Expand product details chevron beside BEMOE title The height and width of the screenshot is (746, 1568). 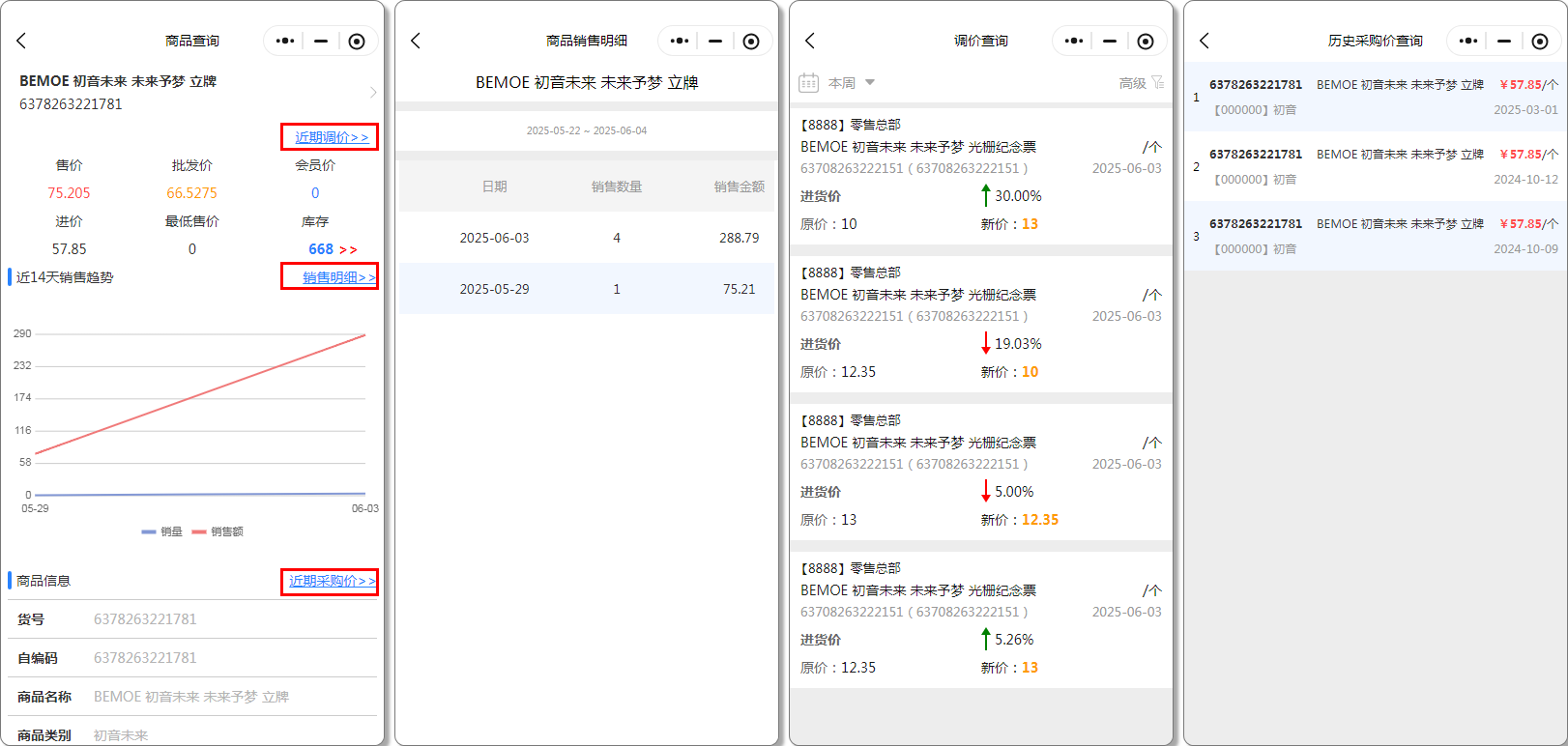(373, 92)
